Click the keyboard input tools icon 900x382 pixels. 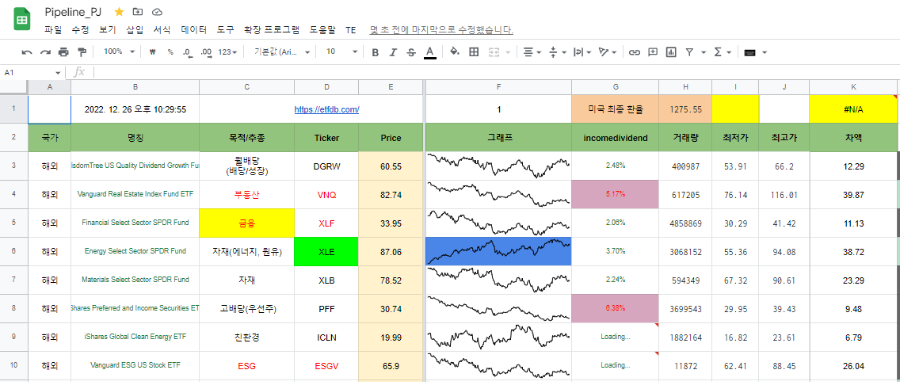pyautogui.click(x=749, y=53)
